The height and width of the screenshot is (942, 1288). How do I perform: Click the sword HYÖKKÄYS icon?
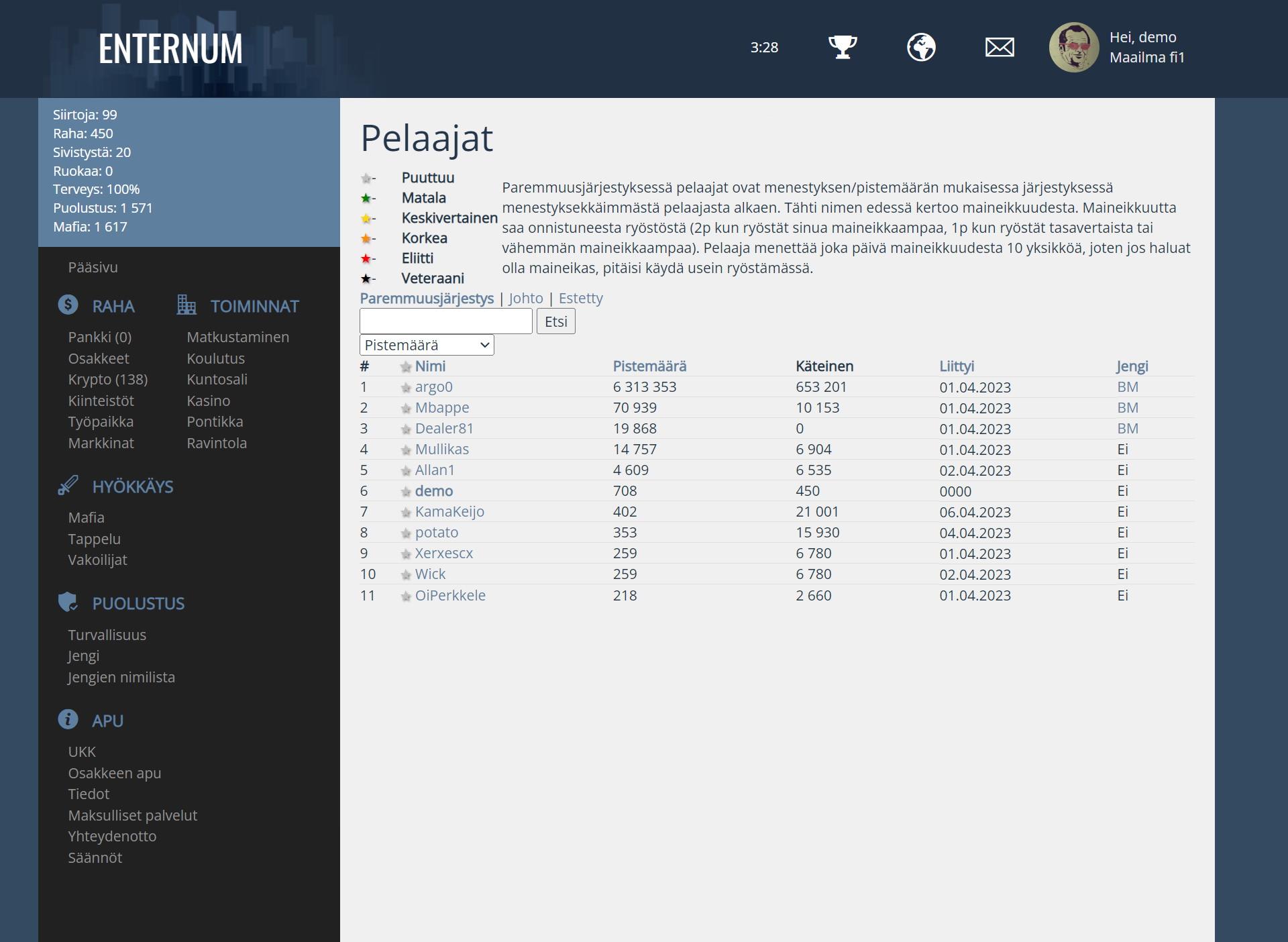(68, 486)
